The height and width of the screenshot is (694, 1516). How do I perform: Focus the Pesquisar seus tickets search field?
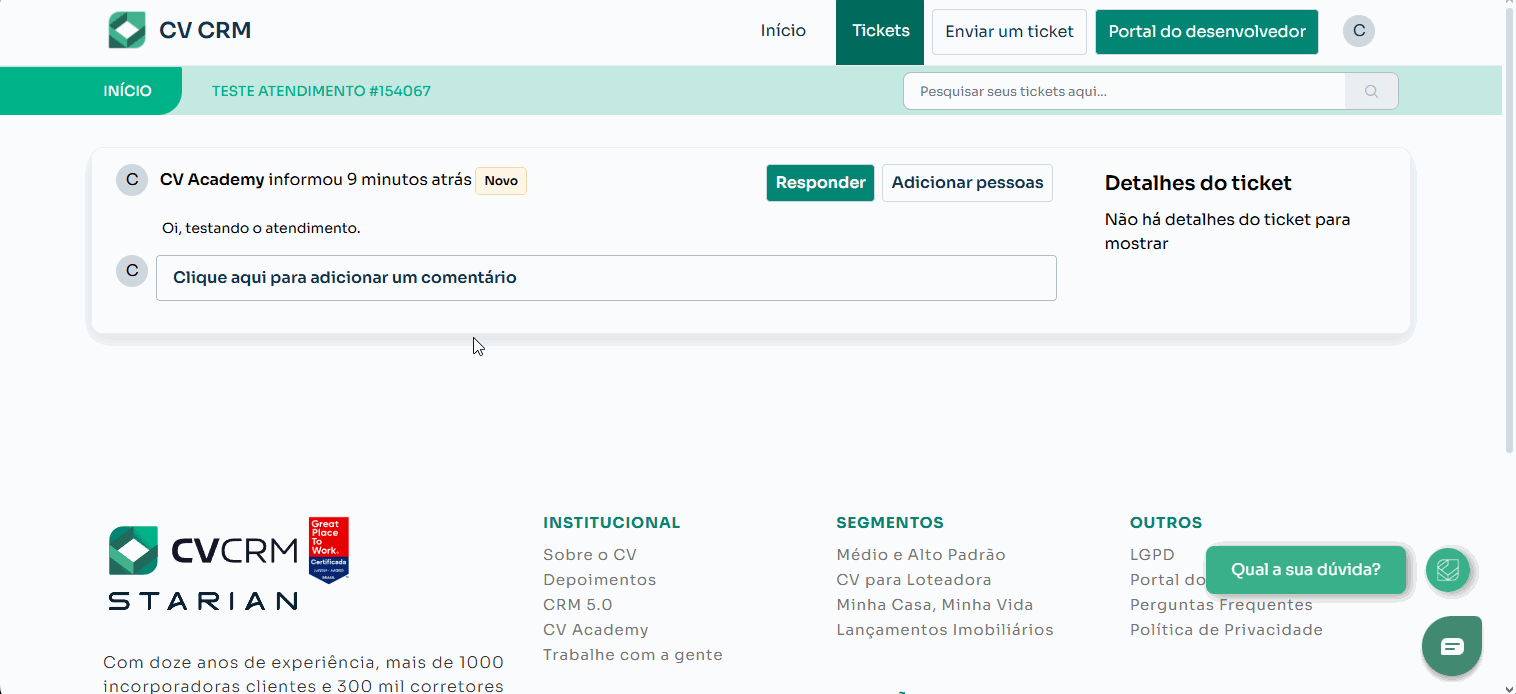pos(1124,91)
